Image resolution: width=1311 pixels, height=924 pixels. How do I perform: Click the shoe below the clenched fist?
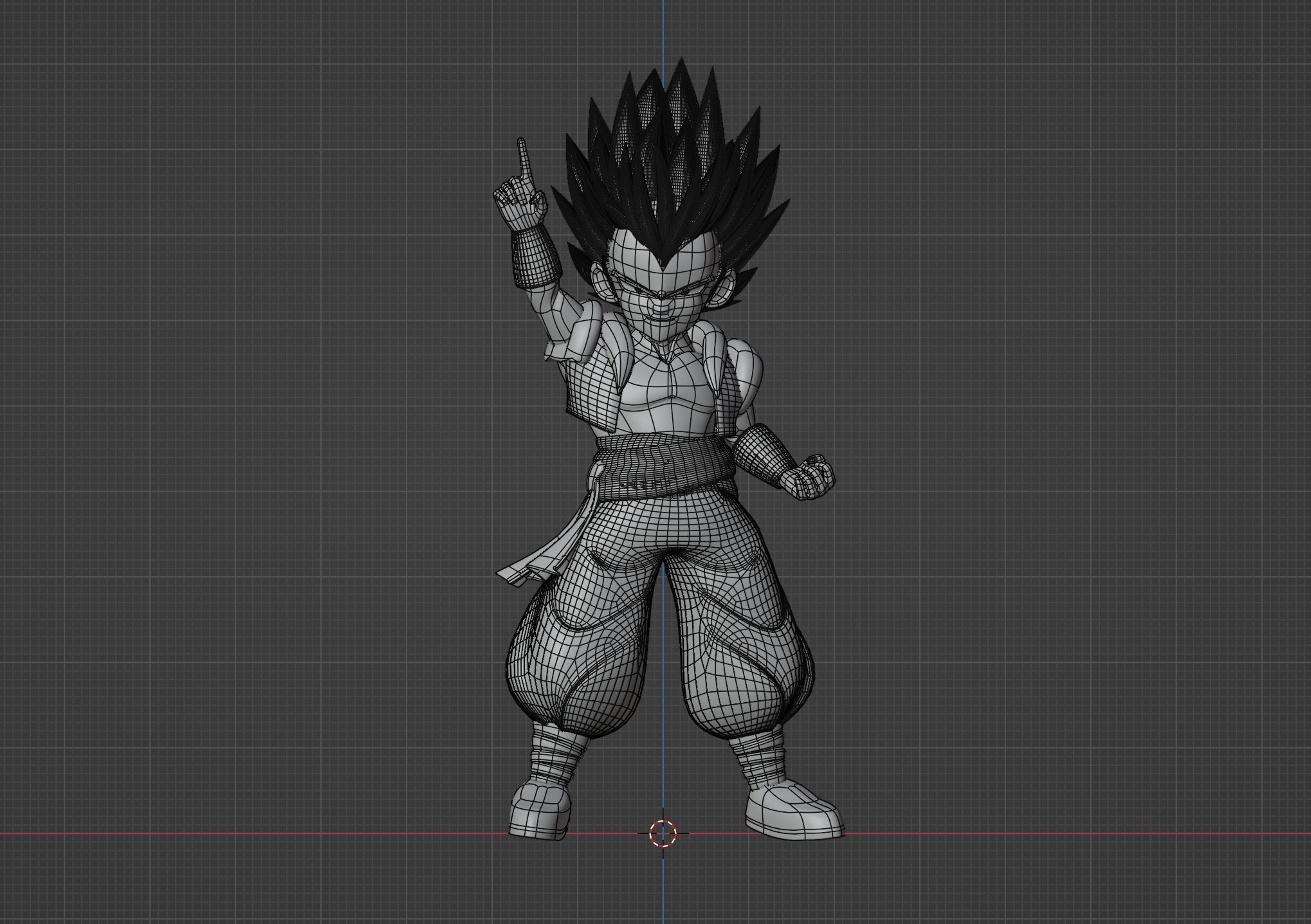[x=794, y=810]
